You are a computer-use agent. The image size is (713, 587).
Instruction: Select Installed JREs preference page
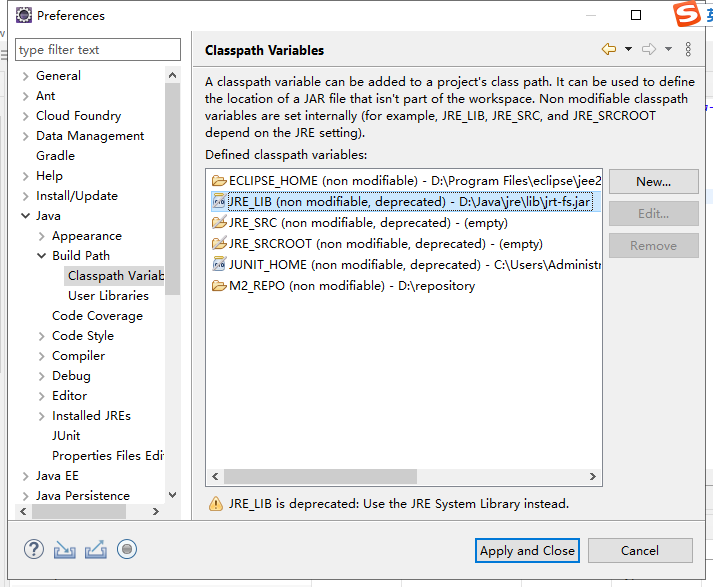[91, 416]
